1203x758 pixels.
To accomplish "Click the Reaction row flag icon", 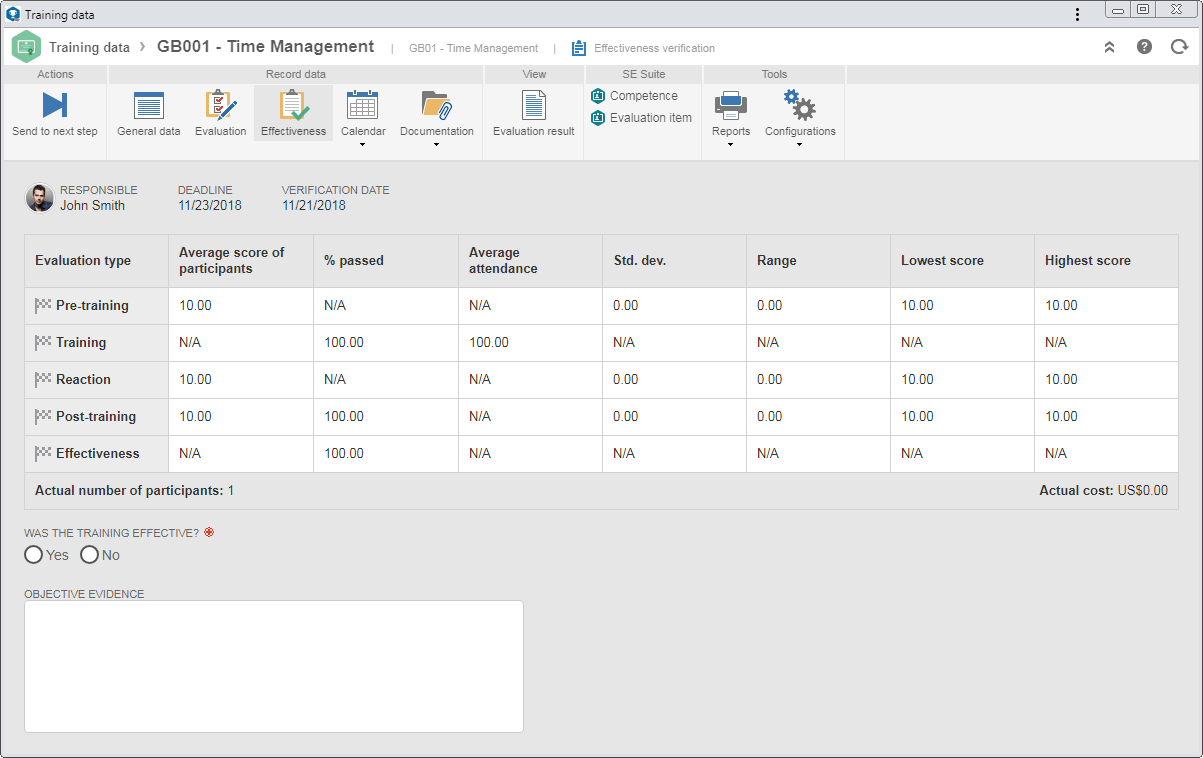I will 43,379.
